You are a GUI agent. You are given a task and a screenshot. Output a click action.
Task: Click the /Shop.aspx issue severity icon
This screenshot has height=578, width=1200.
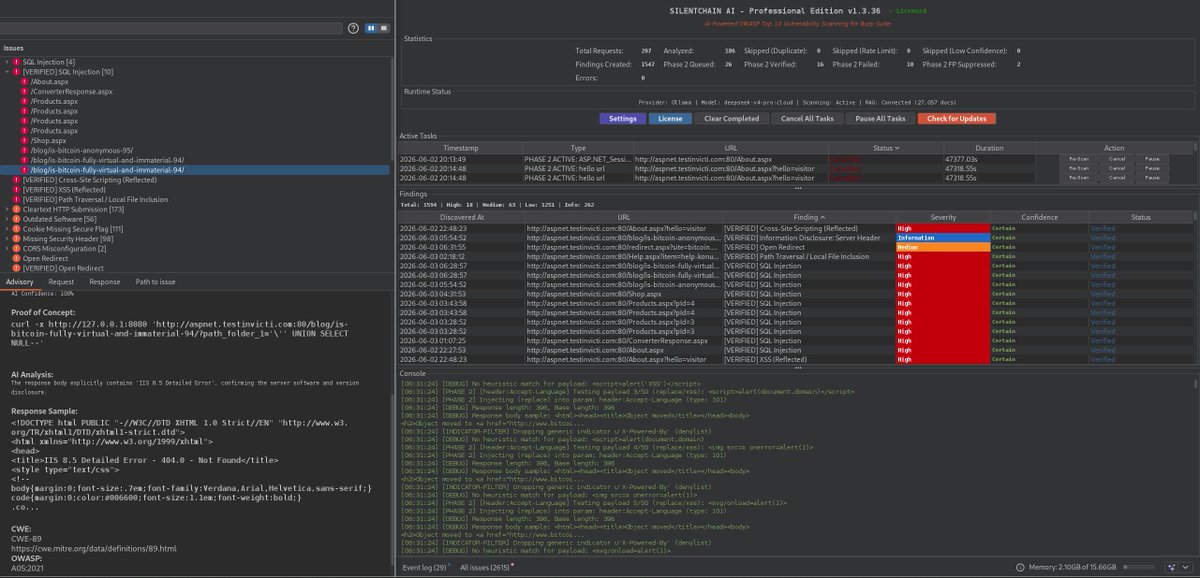(x=24, y=141)
